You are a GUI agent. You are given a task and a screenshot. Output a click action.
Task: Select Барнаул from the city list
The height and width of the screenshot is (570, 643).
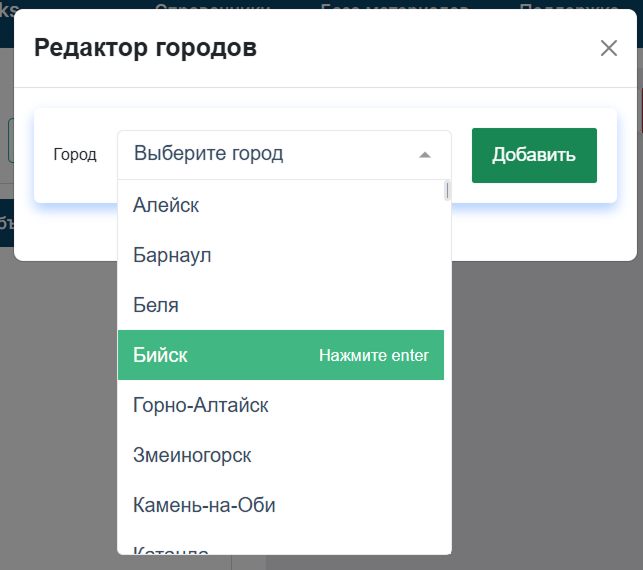[280, 255]
